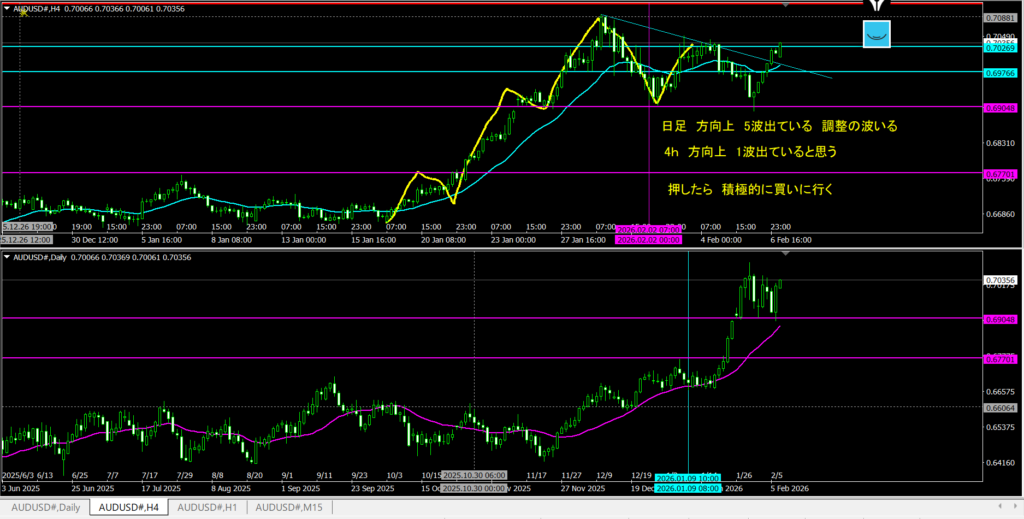Click the chart shift triangle on Daily chart

[785, 255]
